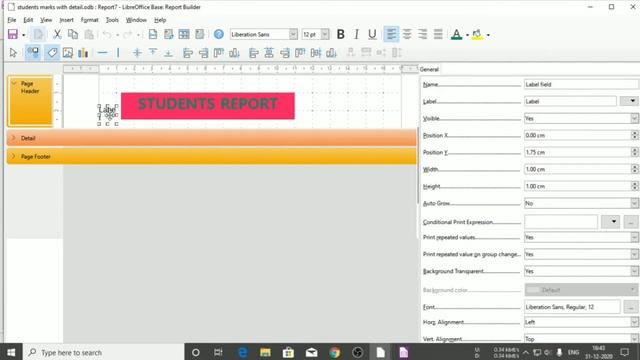Image resolution: width=640 pixels, height=360 pixels.
Task: Open the Label property dropdown arrow
Action: tap(629, 101)
